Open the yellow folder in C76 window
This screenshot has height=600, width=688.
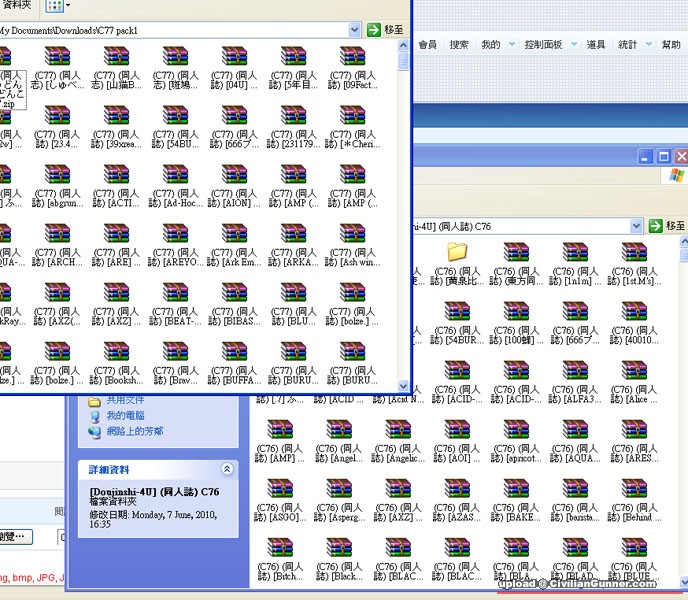click(x=457, y=251)
